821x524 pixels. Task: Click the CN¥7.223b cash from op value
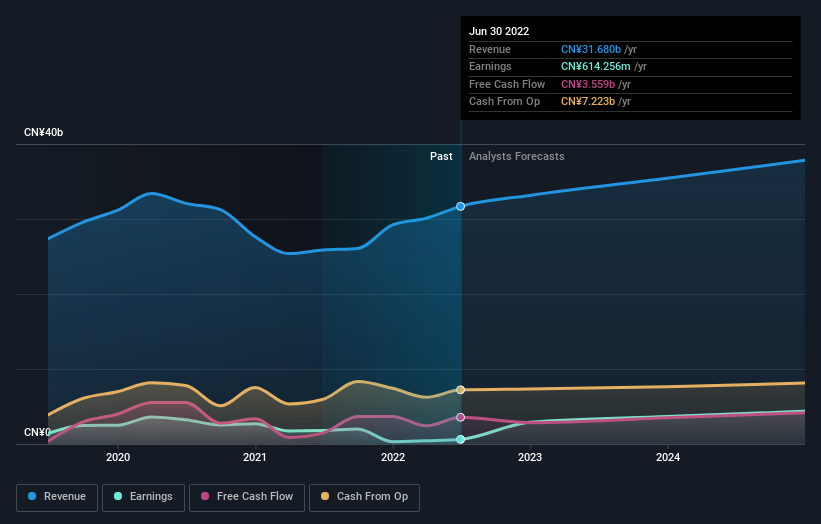[587, 102]
